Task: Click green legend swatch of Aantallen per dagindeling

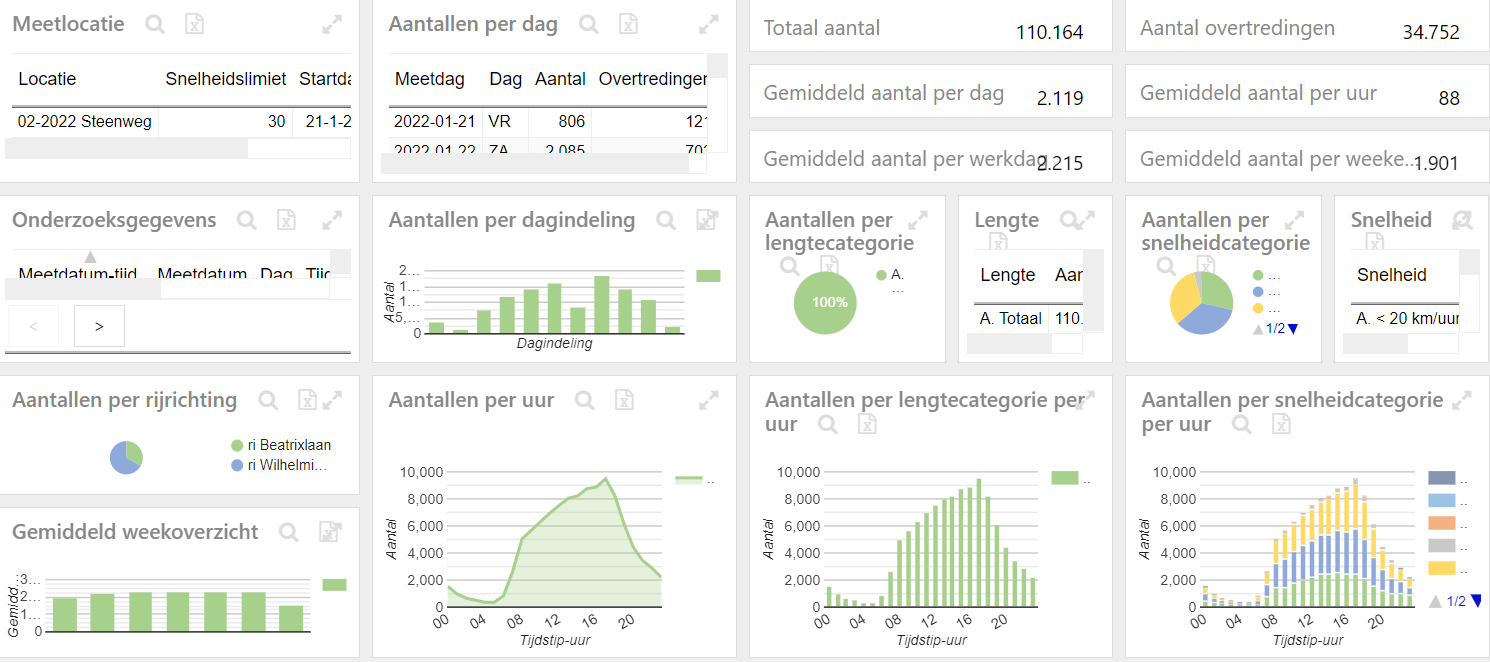Action: 708,276
